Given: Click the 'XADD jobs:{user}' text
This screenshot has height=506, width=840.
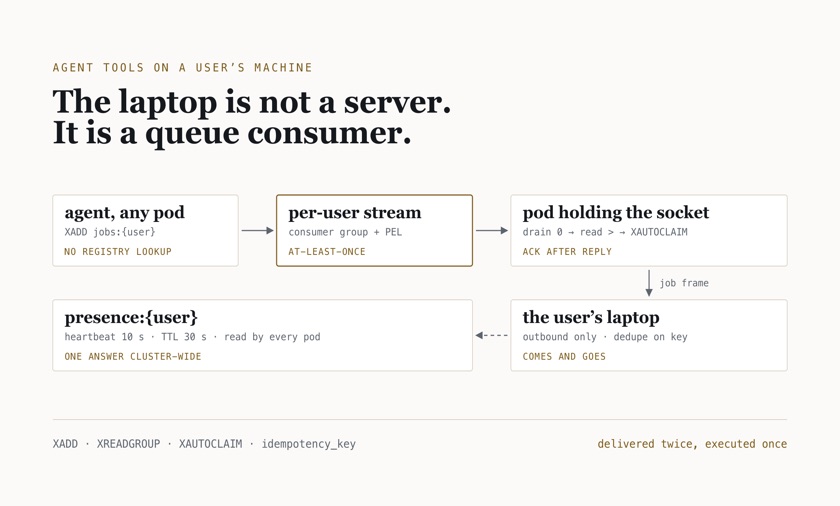Looking at the screenshot, I should pos(110,232).
